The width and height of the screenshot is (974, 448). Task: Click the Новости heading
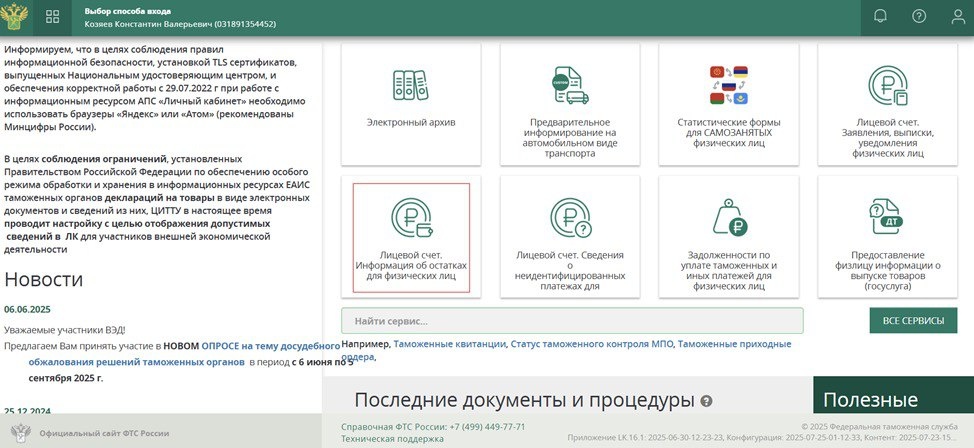43,280
